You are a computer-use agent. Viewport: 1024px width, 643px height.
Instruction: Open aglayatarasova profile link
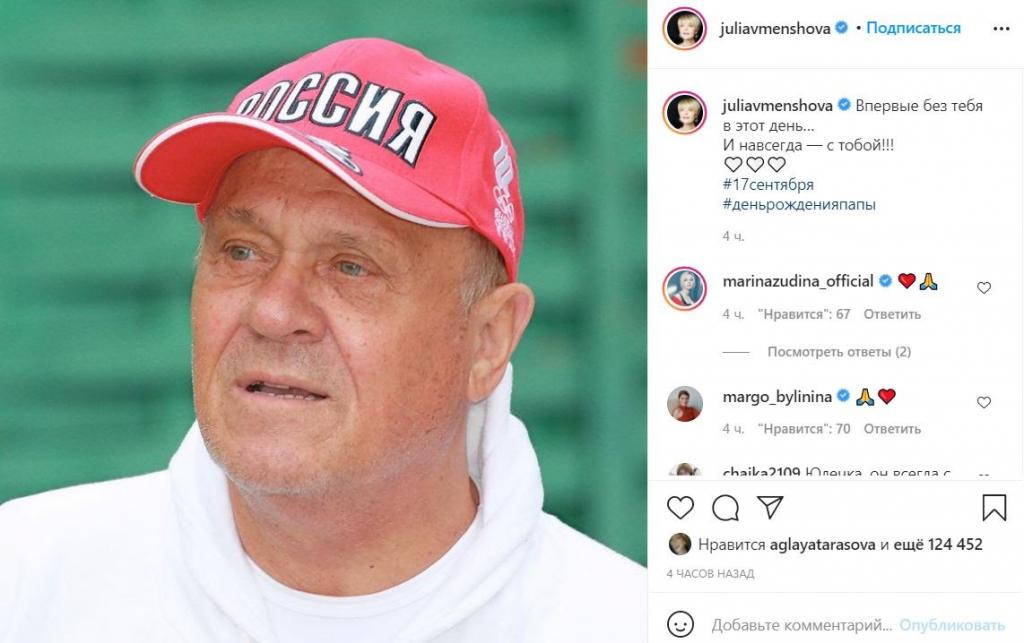[x=822, y=544]
